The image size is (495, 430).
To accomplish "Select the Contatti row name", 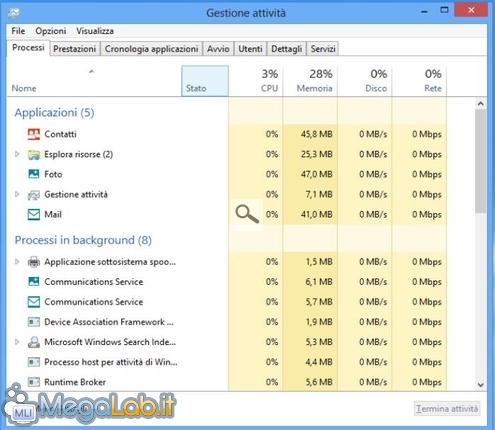I will tap(60, 134).
